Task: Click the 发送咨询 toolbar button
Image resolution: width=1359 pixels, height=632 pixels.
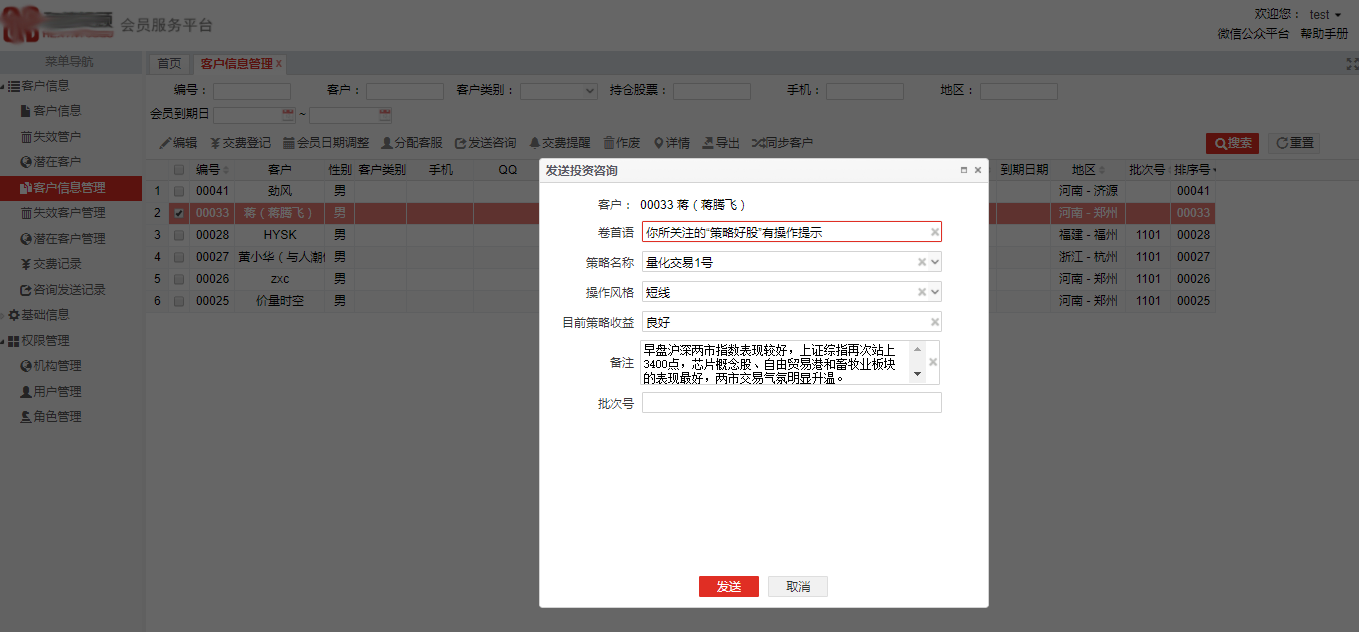Action: pyautogui.click(x=485, y=143)
